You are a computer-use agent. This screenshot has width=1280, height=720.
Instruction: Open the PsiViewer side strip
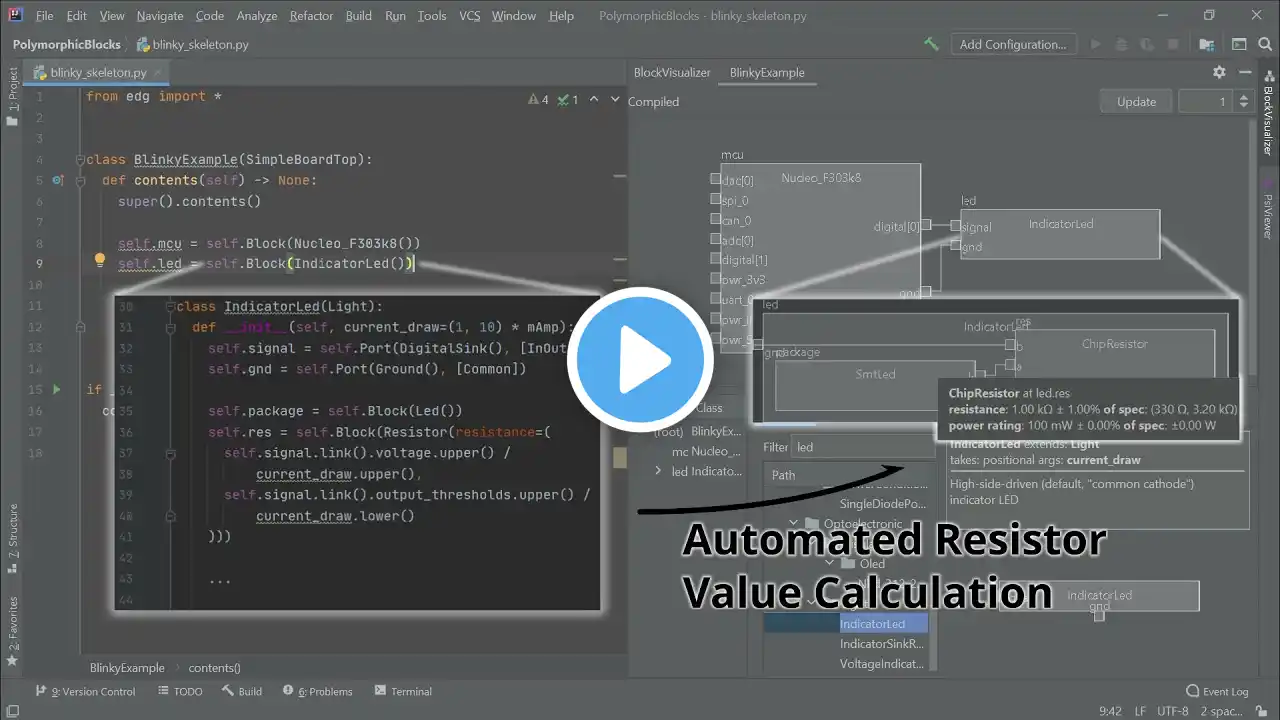1268,210
